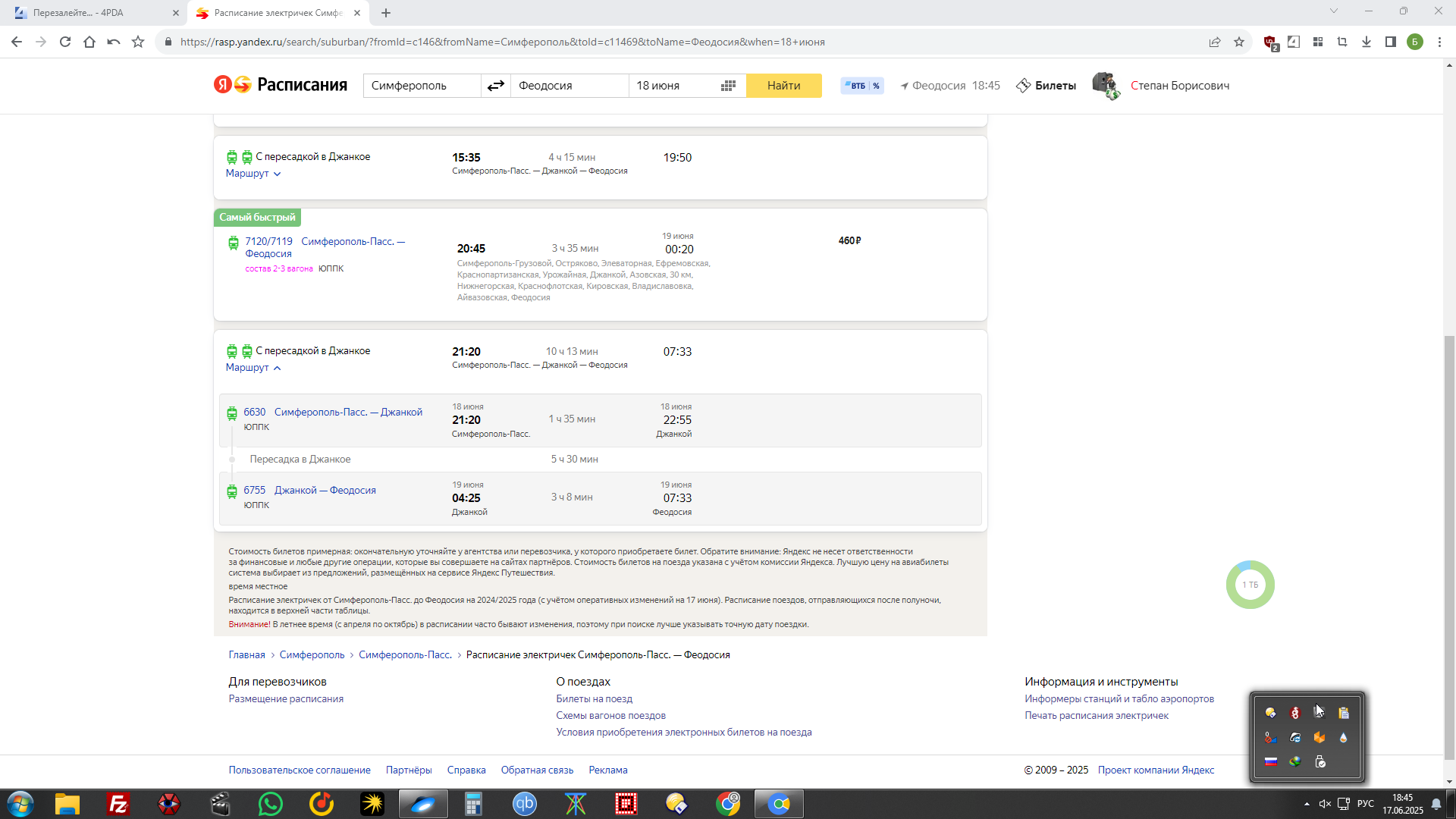Click the share page icon in address bar
The image size is (1456, 819).
point(1215,42)
